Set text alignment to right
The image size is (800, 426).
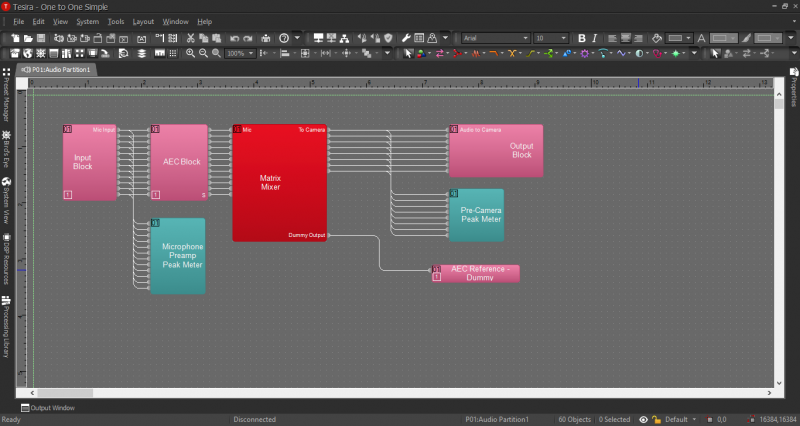tap(638, 38)
